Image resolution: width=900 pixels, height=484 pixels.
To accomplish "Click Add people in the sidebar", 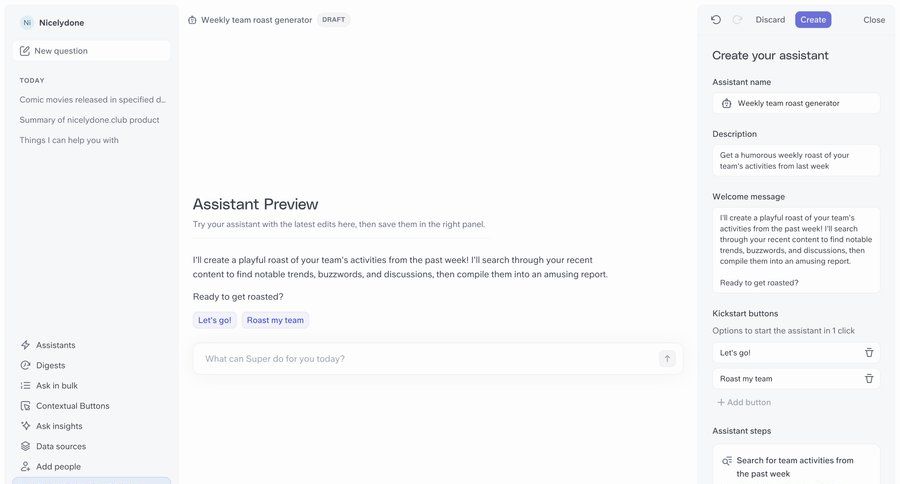I will [x=58, y=466].
